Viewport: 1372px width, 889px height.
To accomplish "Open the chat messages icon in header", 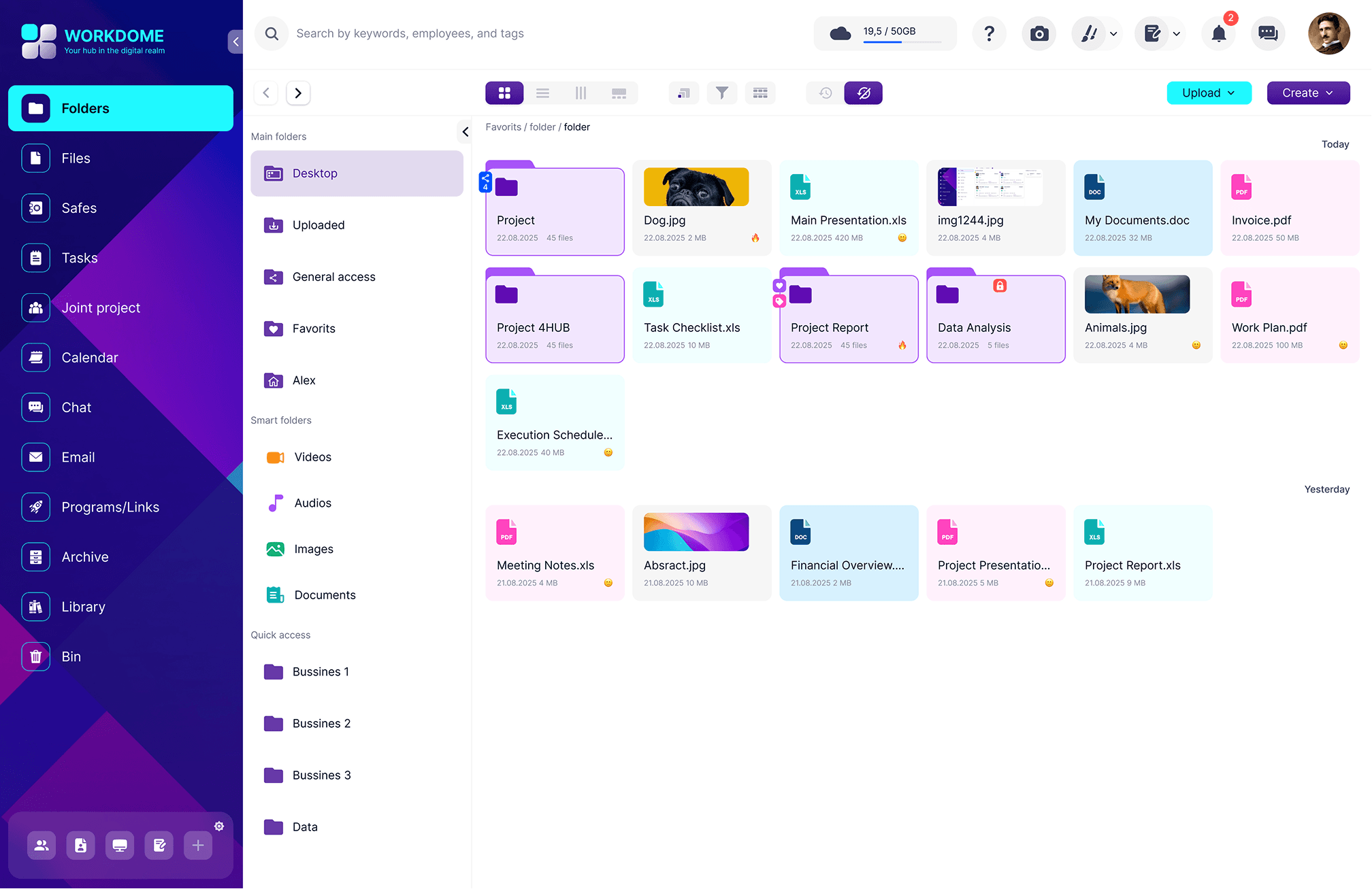I will (1267, 33).
